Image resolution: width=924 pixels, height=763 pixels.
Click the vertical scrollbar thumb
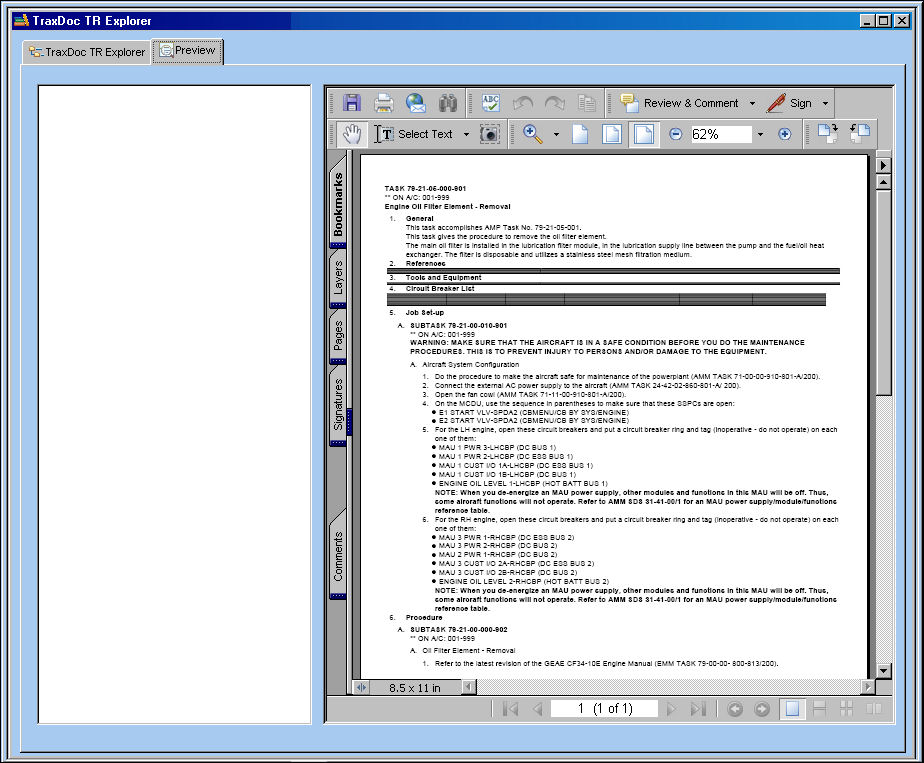(883, 293)
